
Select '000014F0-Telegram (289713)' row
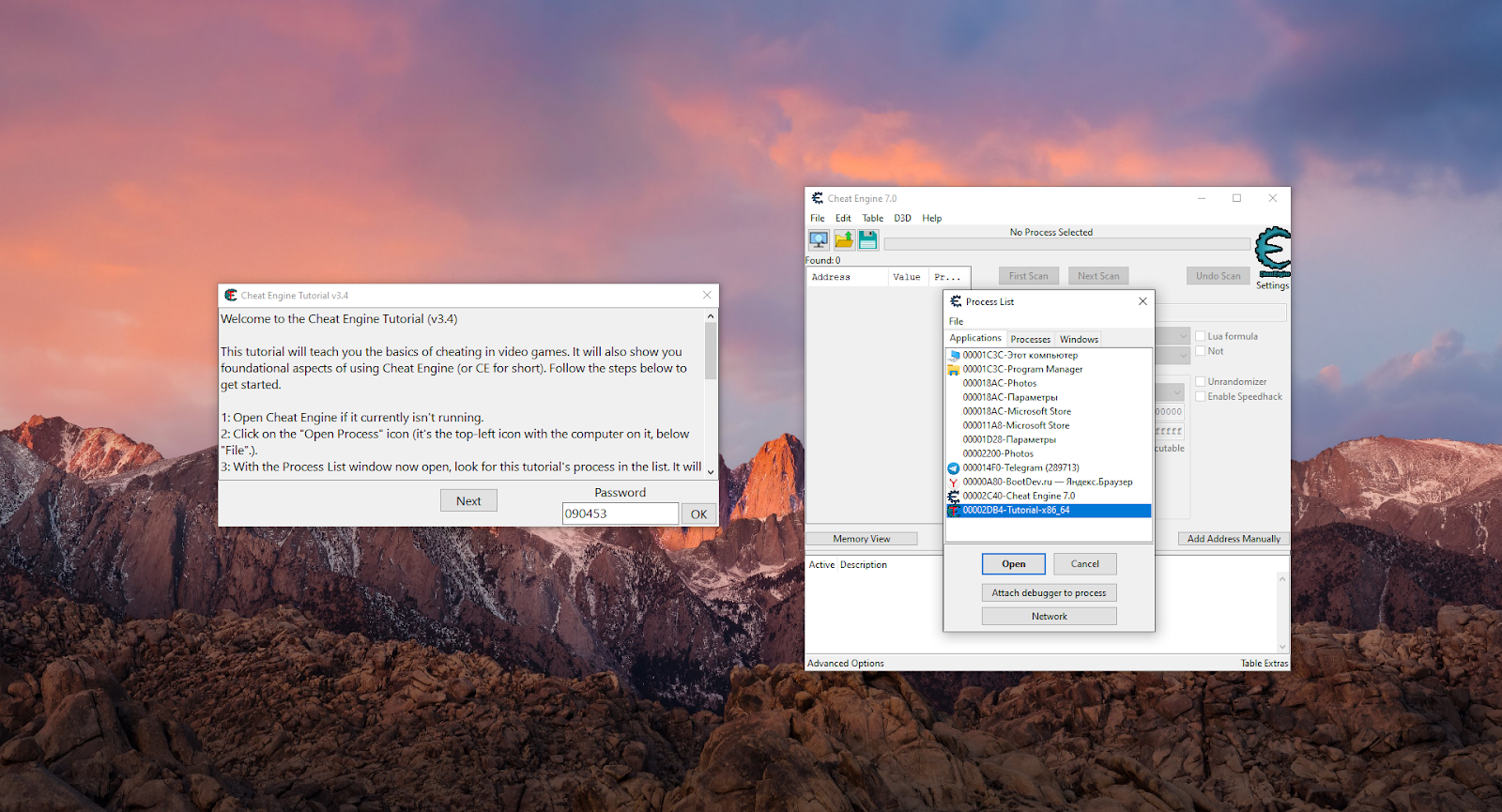coord(1049,467)
